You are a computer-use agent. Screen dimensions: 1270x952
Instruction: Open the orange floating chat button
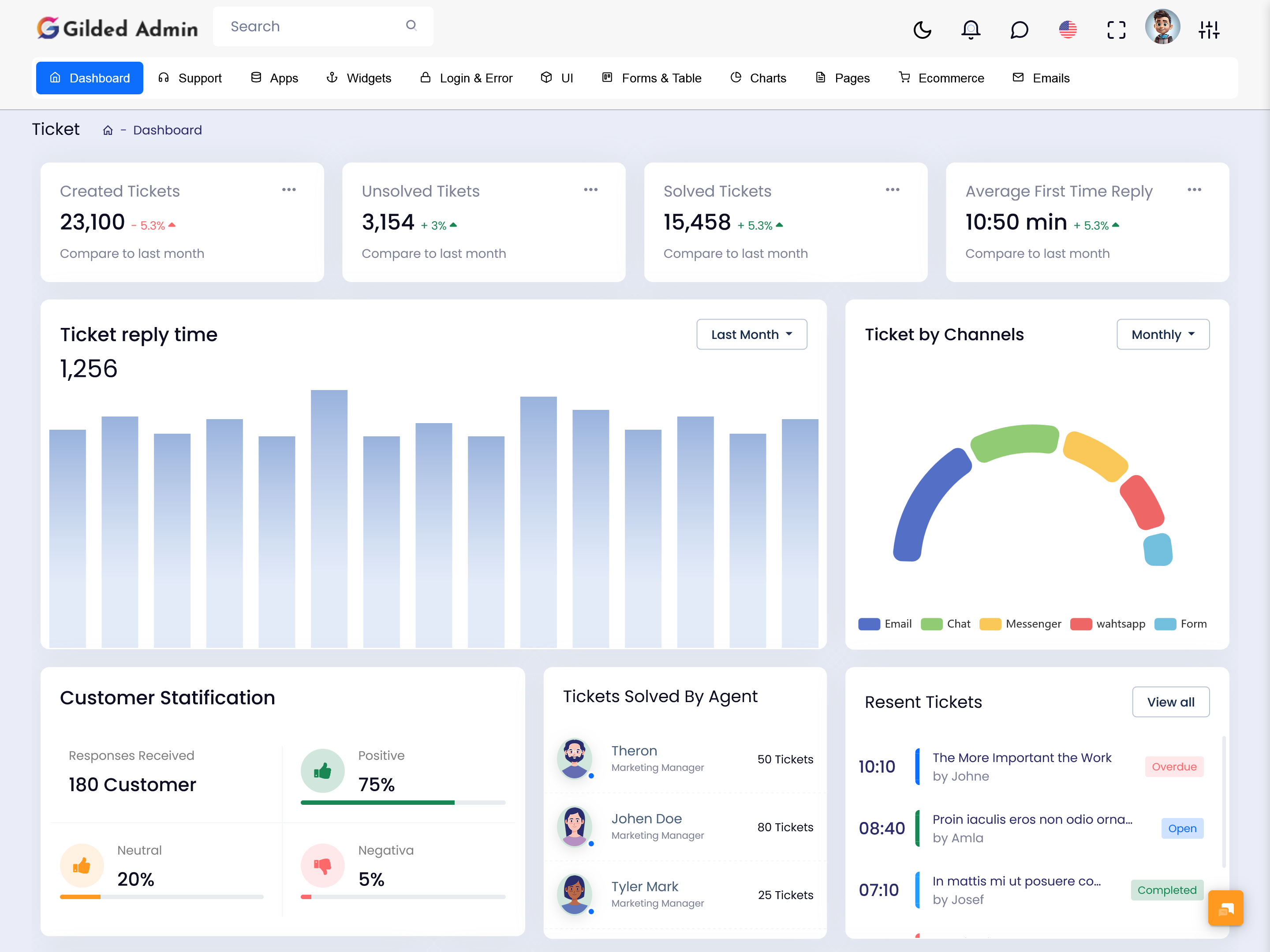pos(1225,908)
